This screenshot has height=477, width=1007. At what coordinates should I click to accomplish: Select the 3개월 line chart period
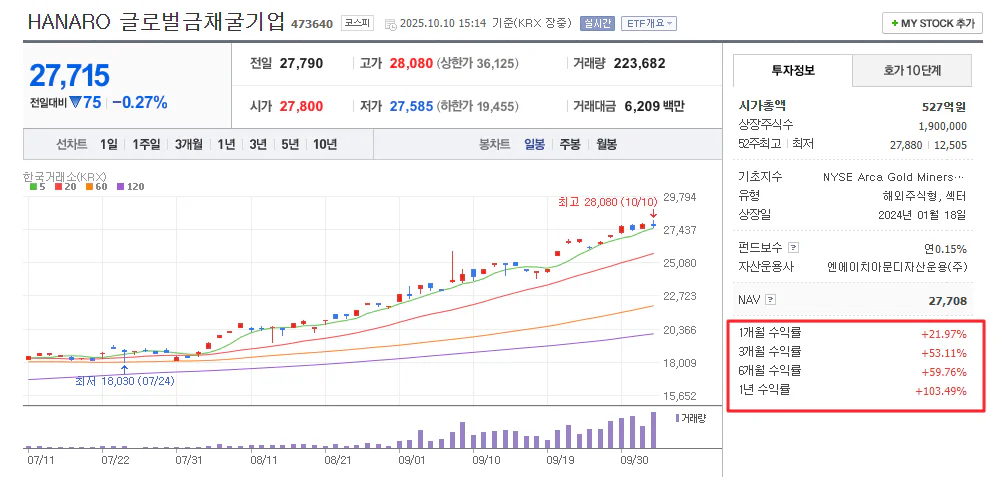(x=188, y=144)
